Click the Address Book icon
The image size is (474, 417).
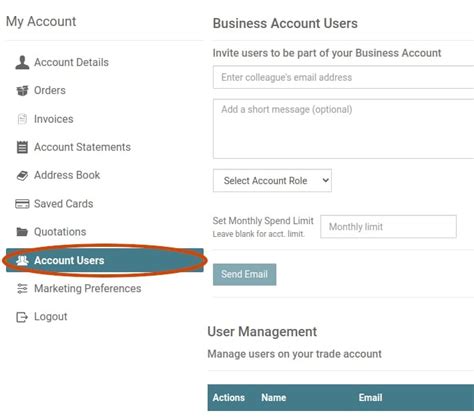(22, 175)
